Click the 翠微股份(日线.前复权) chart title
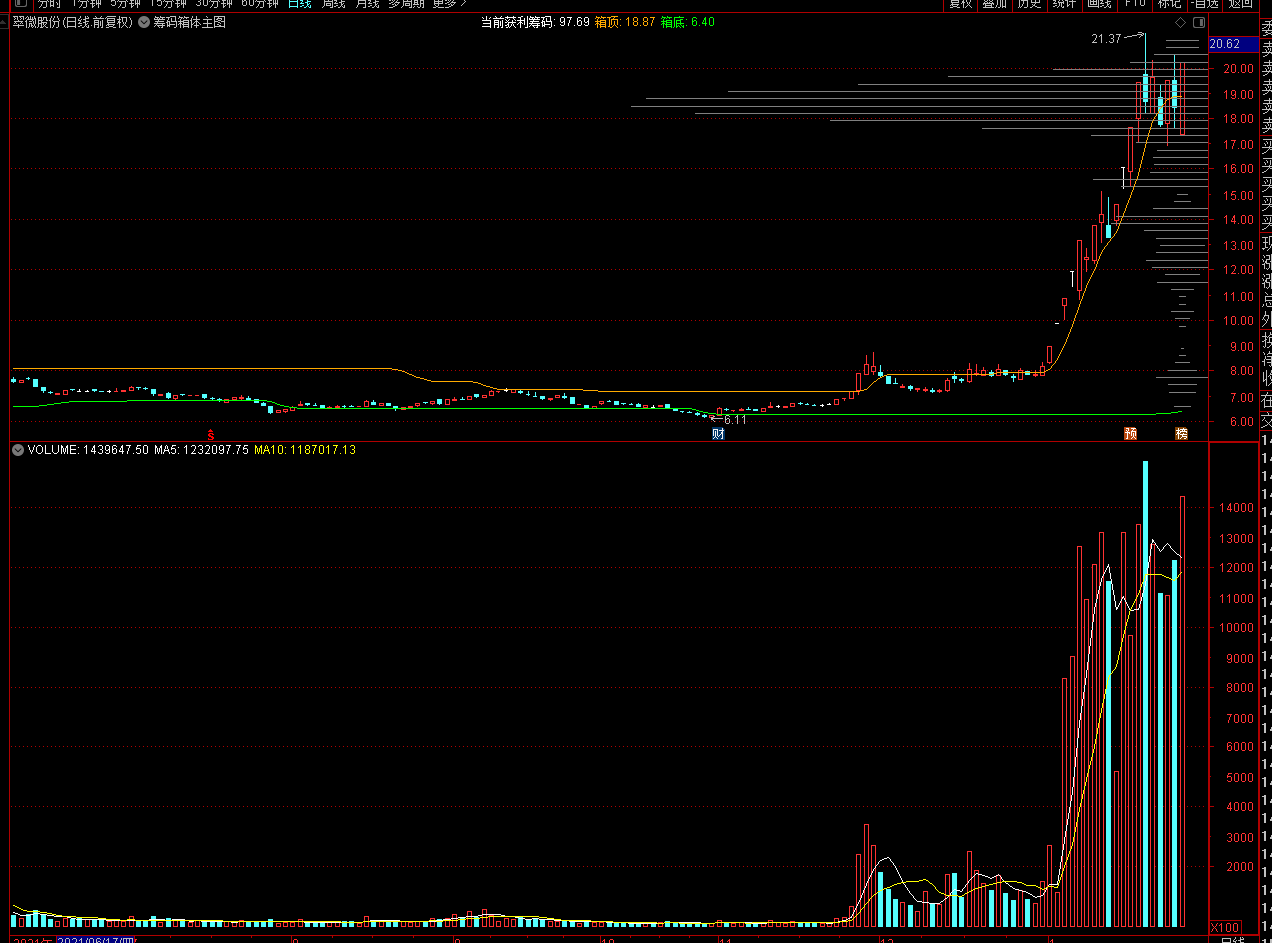Viewport: 1272px width, 943px height. click(x=73, y=22)
